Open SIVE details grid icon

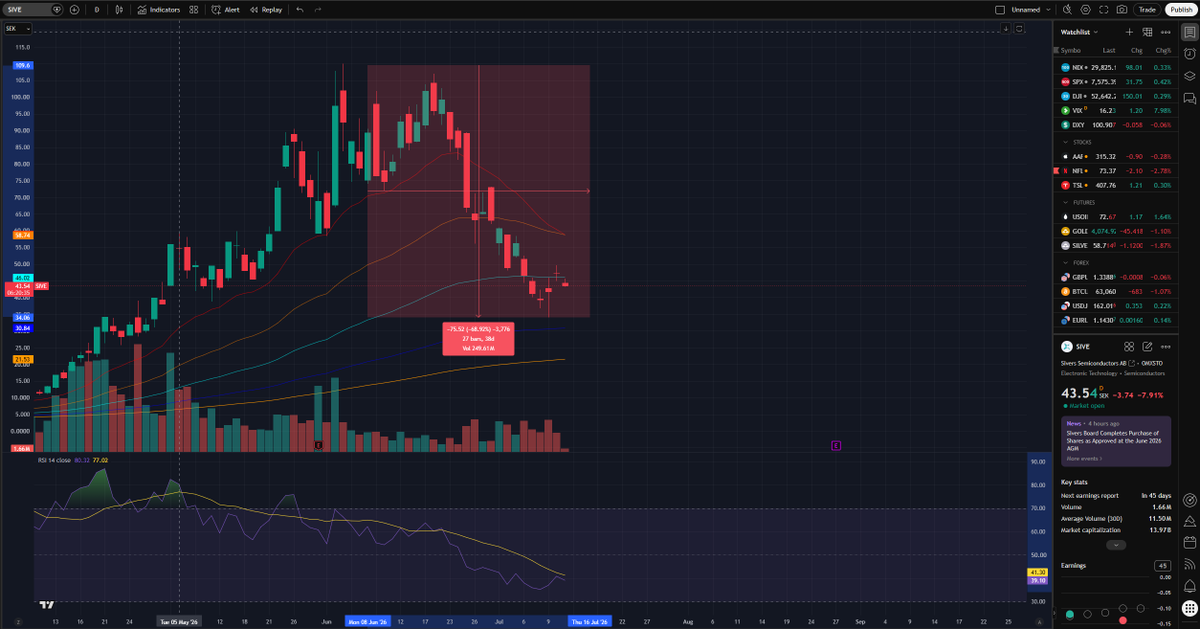point(1130,346)
